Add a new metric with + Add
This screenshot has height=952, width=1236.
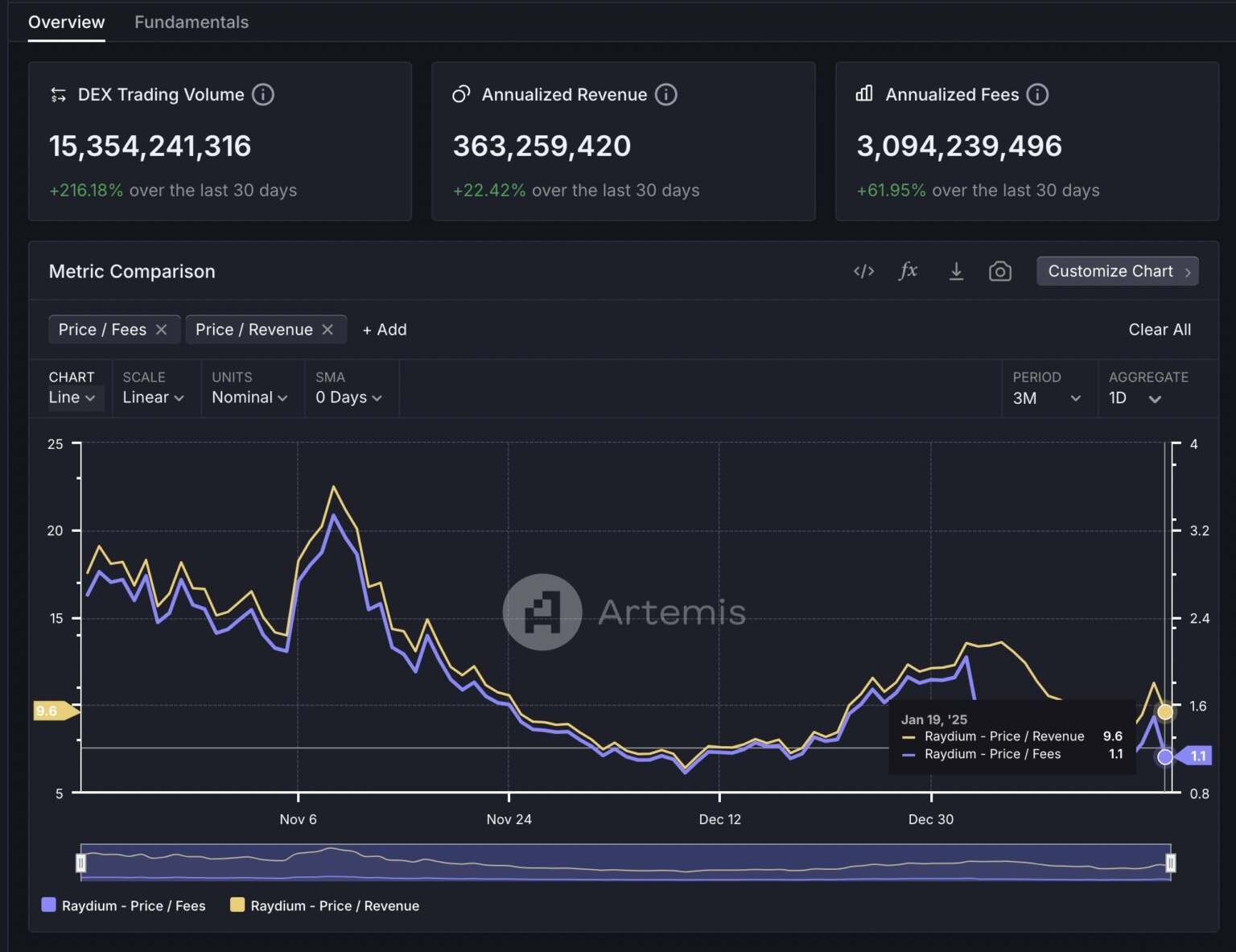tap(385, 329)
